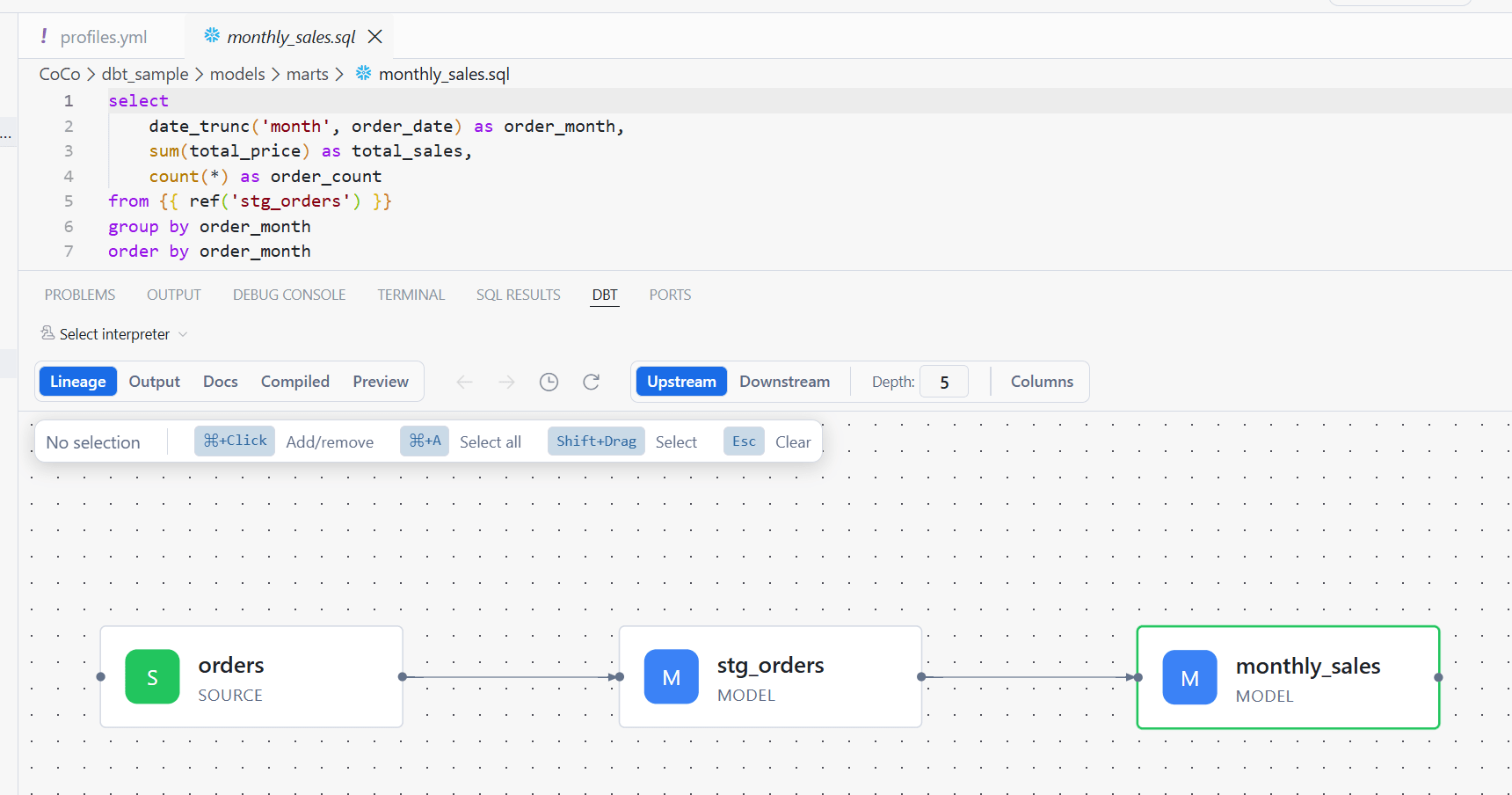Click the blue M icon on stg_orders node

(672, 676)
